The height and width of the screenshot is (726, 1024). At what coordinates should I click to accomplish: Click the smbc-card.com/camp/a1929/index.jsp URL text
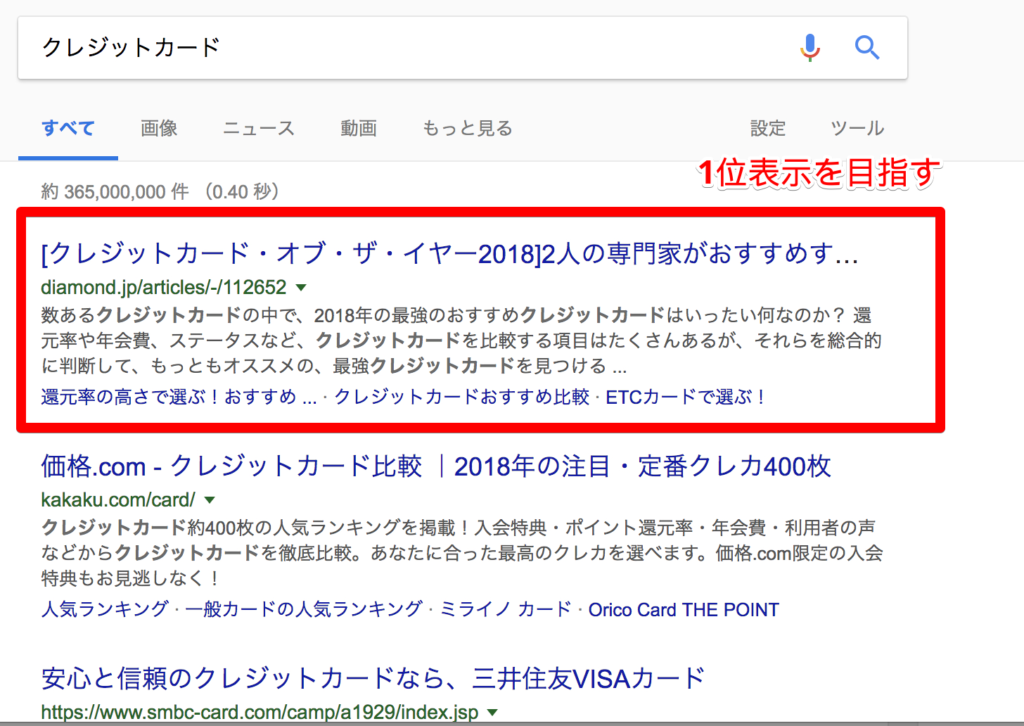pyautogui.click(x=259, y=712)
